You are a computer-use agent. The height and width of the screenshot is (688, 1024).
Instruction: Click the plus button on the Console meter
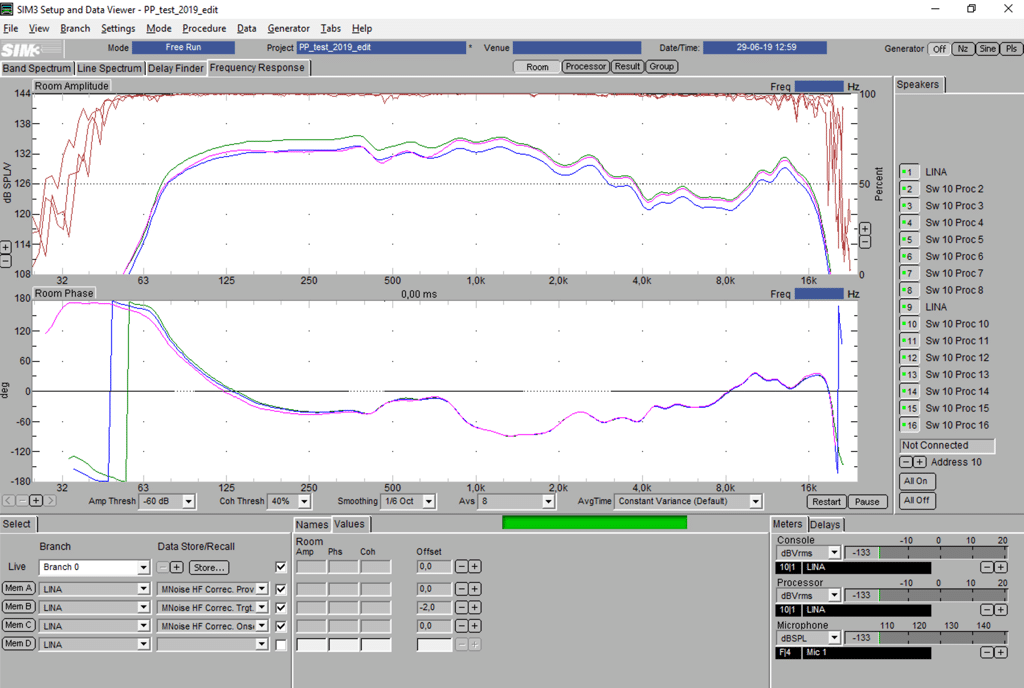tap(1000, 567)
